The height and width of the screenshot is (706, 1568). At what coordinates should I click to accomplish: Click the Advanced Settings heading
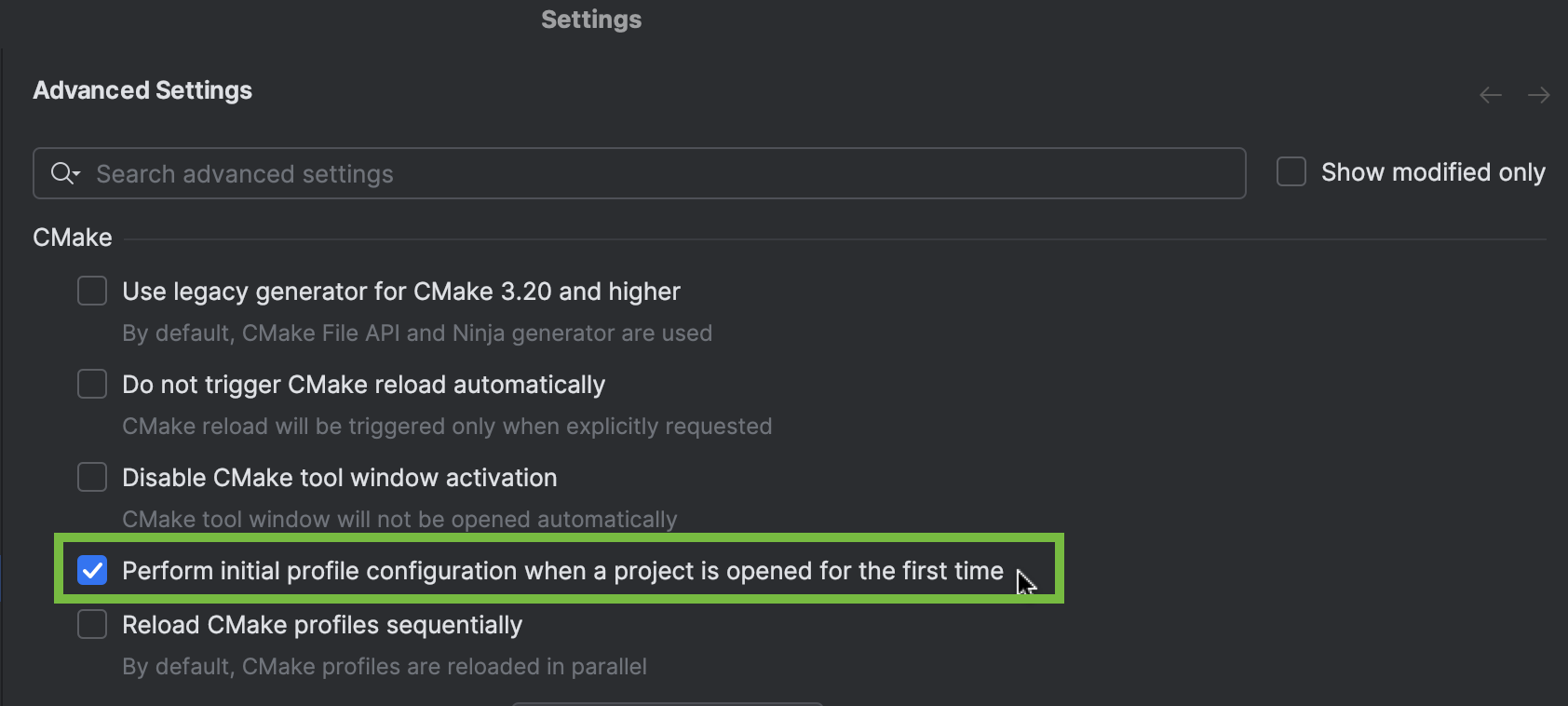[x=142, y=89]
